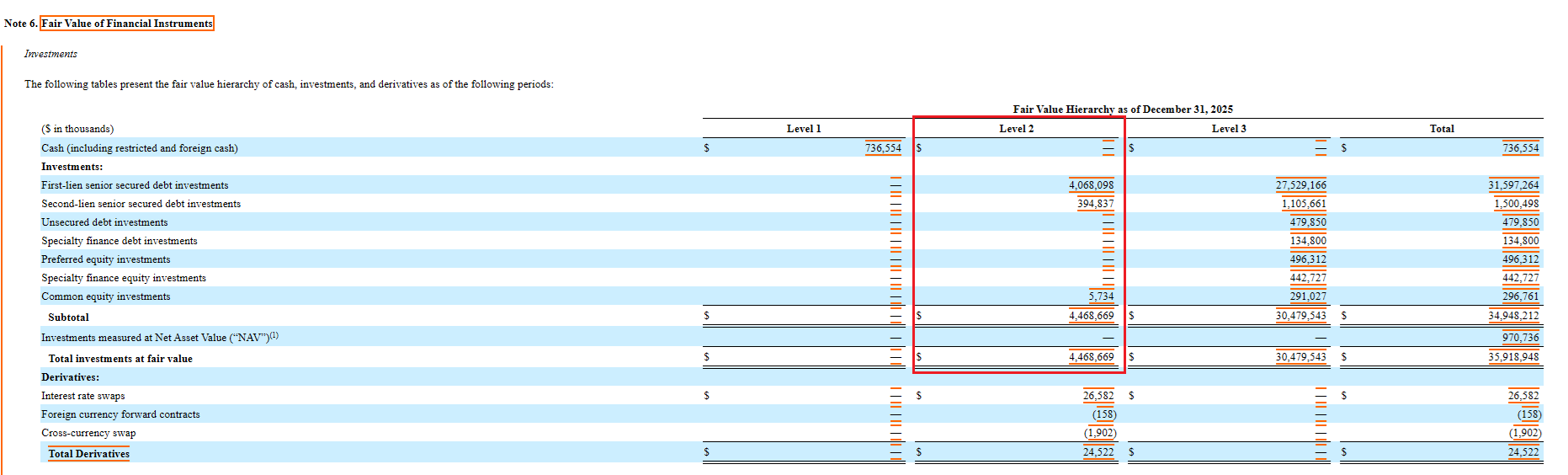This screenshot has height=475, width=1568.
Task: Click Level 2 first-lien value 4,068,098
Action: pyautogui.click(x=1091, y=185)
